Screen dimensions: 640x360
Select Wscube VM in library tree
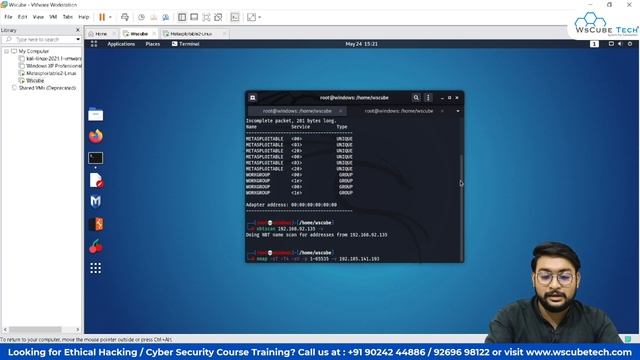(31, 81)
